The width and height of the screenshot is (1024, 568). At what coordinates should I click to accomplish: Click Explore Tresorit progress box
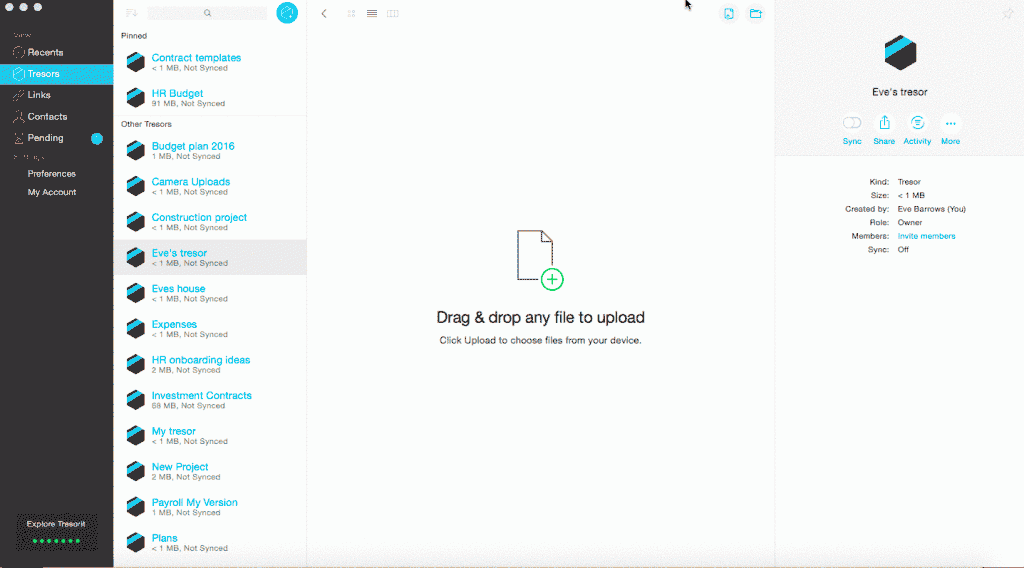click(x=56, y=532)
